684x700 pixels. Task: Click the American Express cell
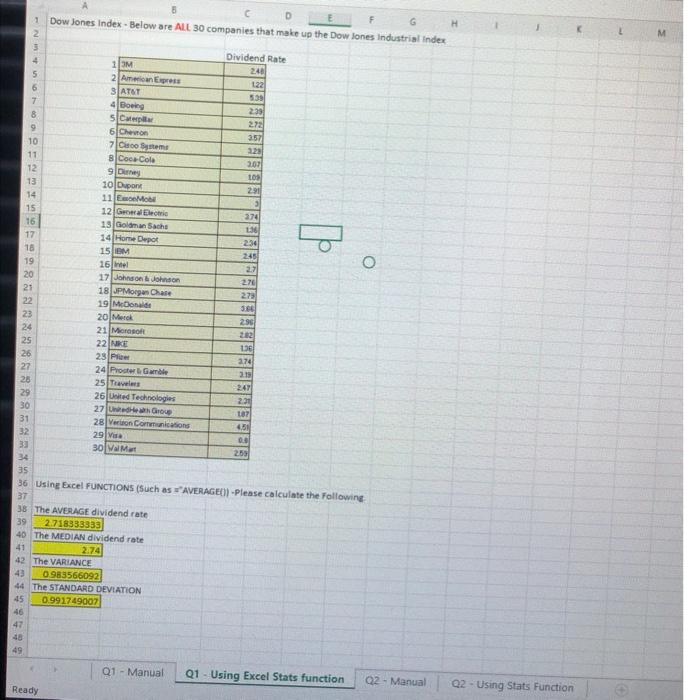click(x=172, y=79)
